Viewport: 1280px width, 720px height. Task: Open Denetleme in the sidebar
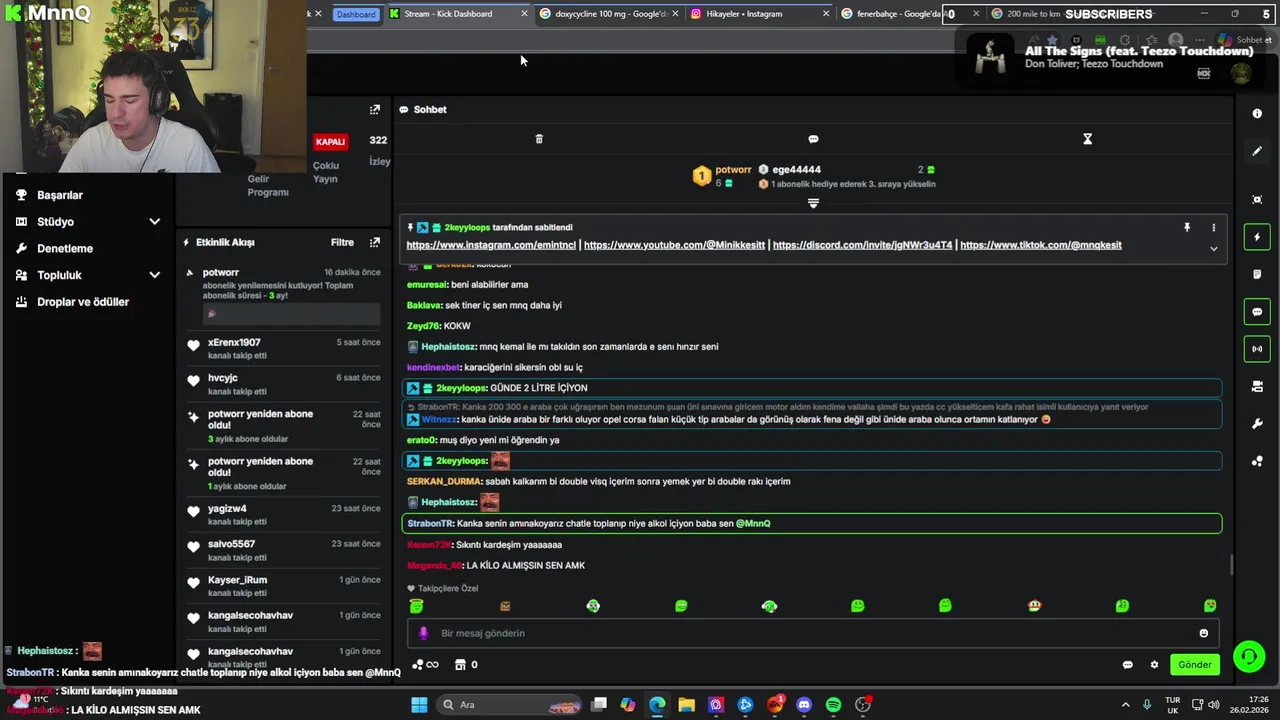coord(65,248)
